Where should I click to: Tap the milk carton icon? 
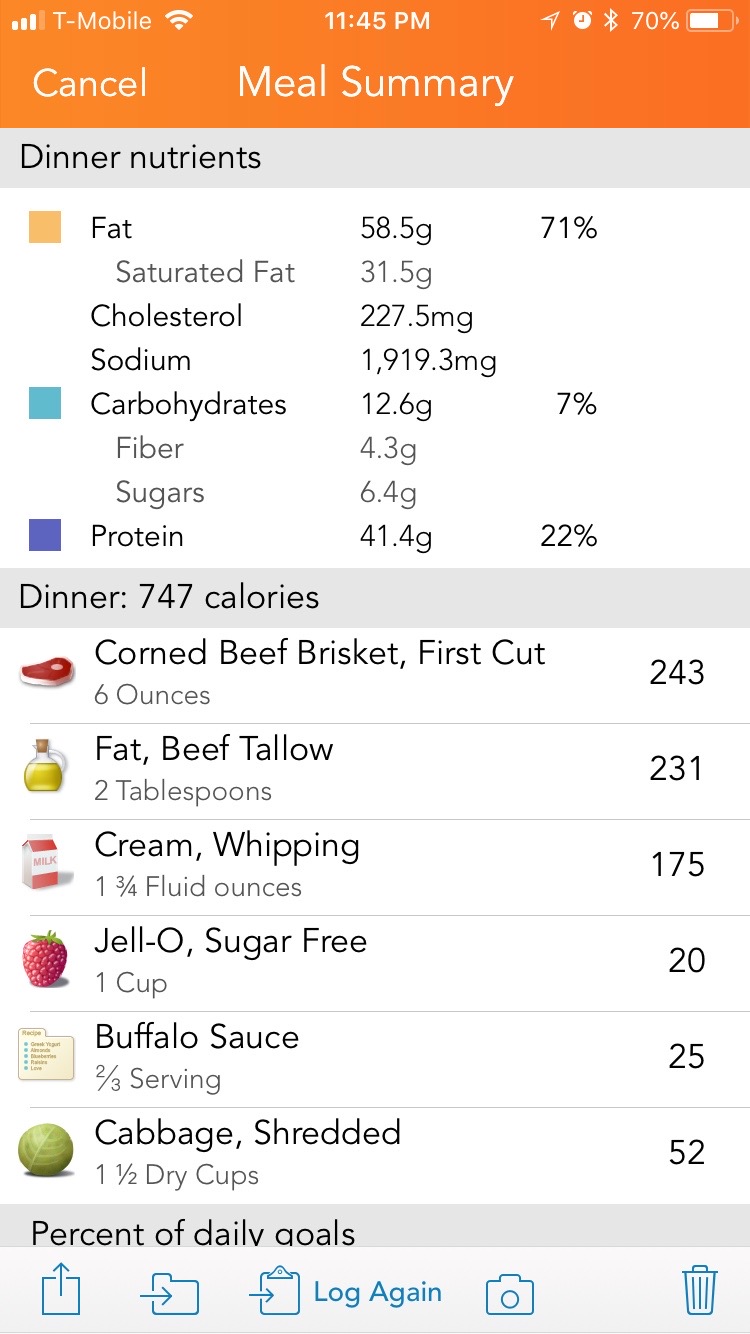pos(46,863)
